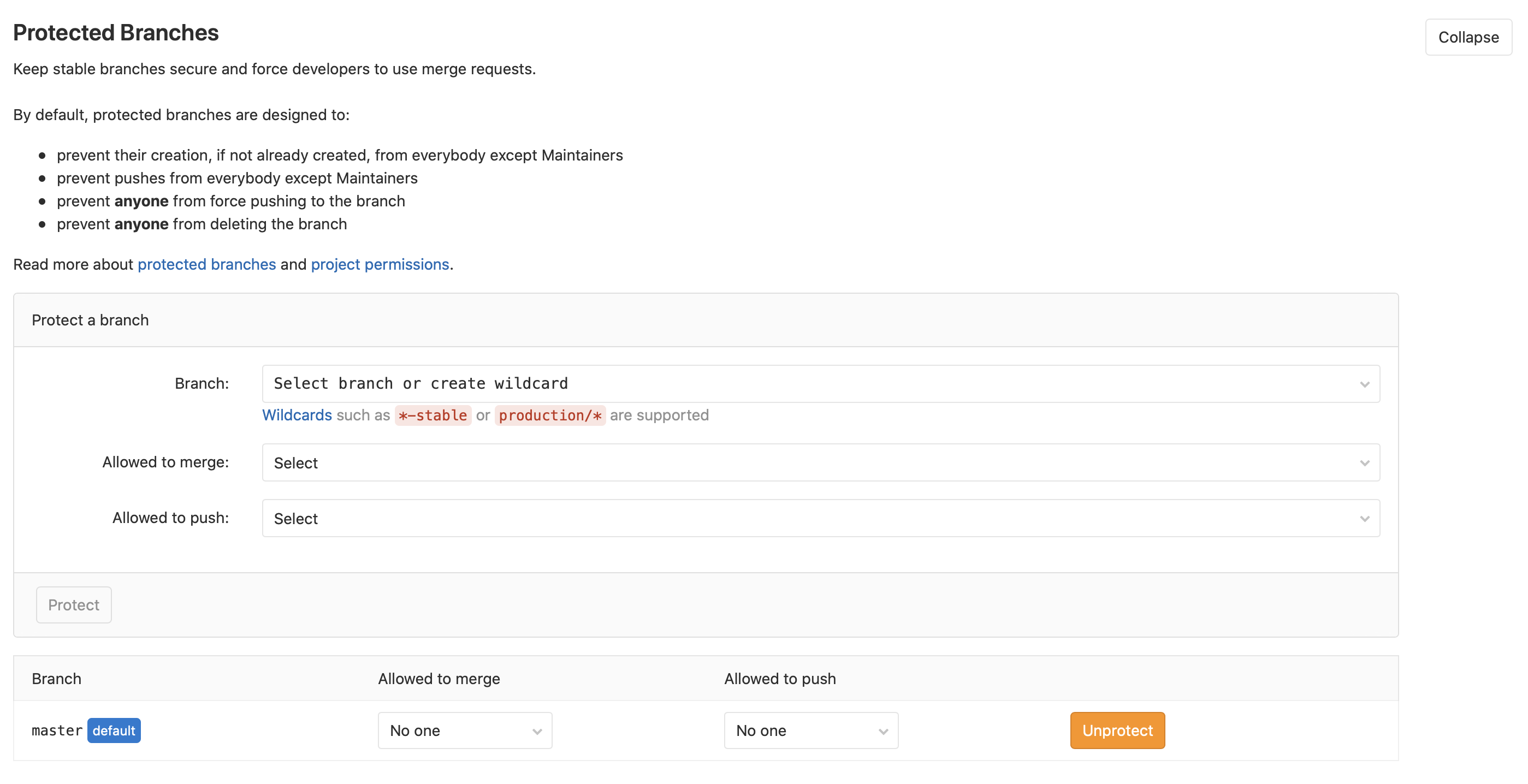Collapse the Protected Branches section
Viewport: 1528px width, 784px height.
(1467, 37)
